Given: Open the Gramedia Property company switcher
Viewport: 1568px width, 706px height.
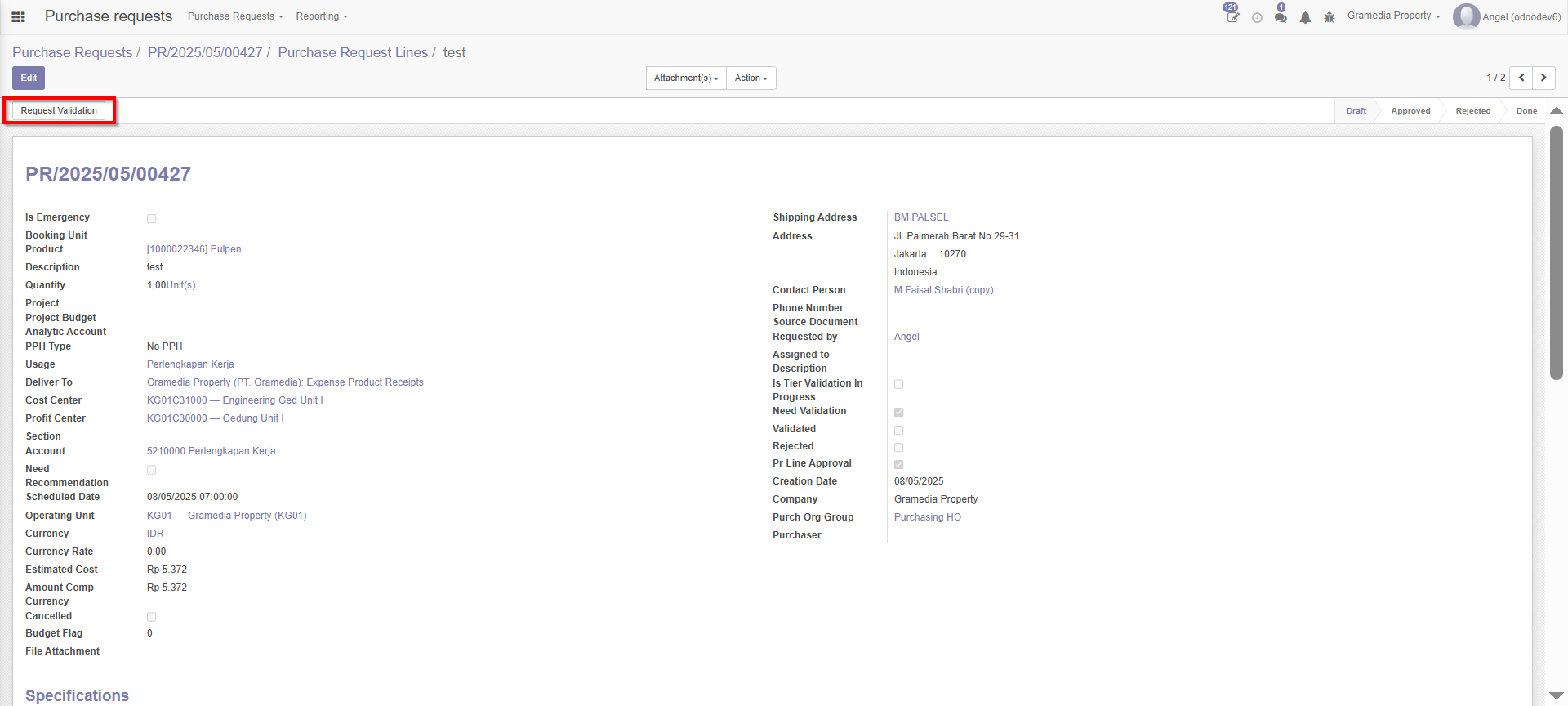Looking at the screenshot, I should pyautogui.click(x=1393, y=16).
